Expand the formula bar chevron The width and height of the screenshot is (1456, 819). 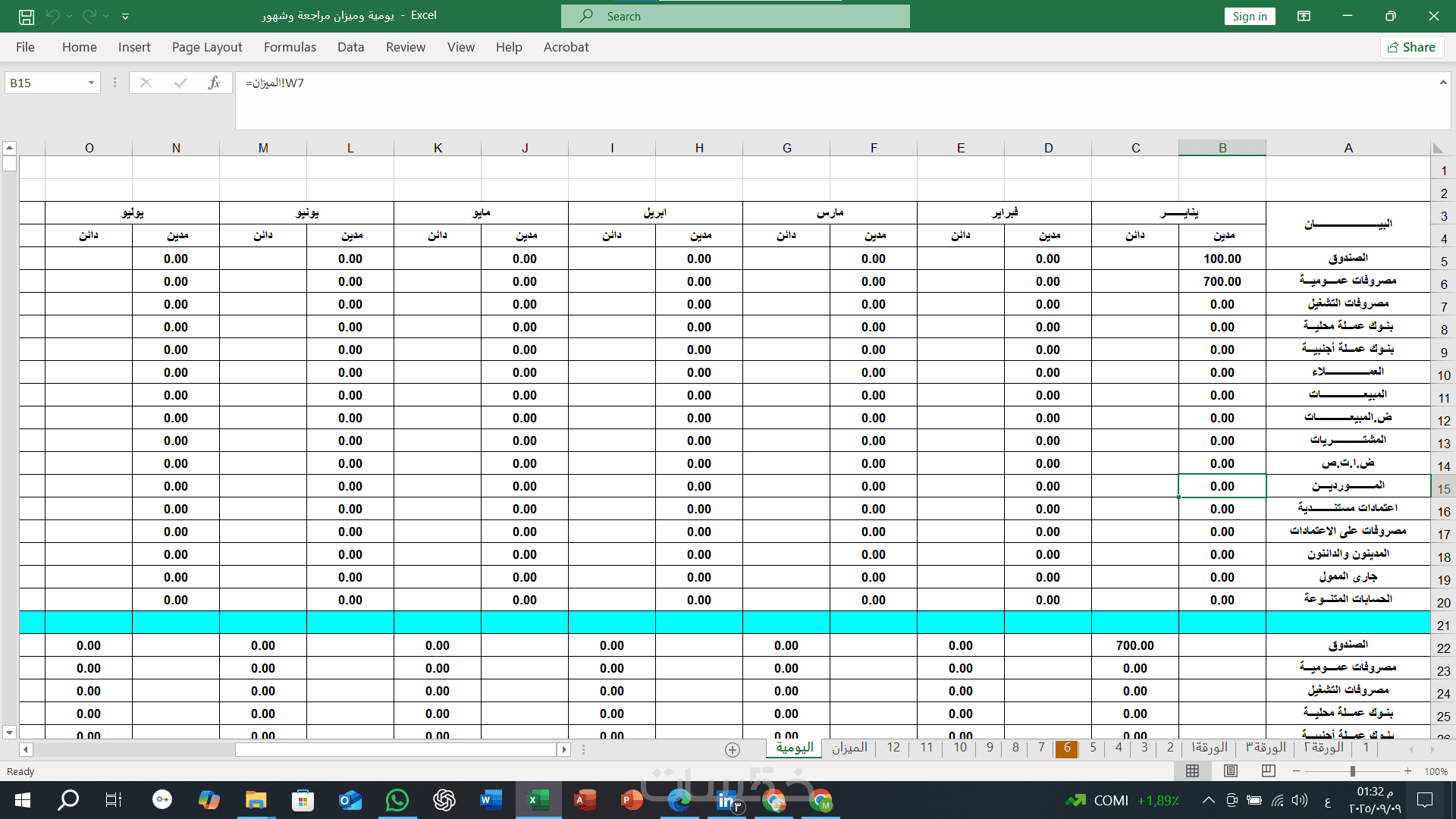1442,82
